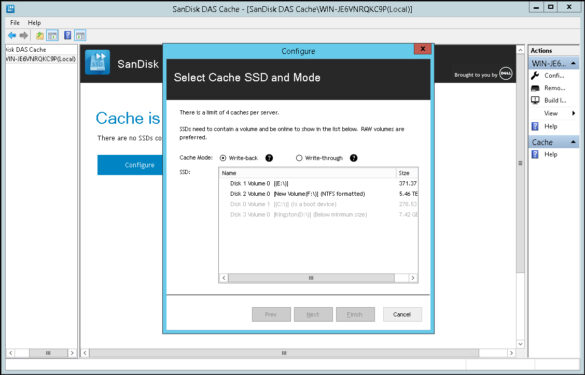Collapse the WIN-JE6 actions section
585x375 pixels.
point(573,63)
